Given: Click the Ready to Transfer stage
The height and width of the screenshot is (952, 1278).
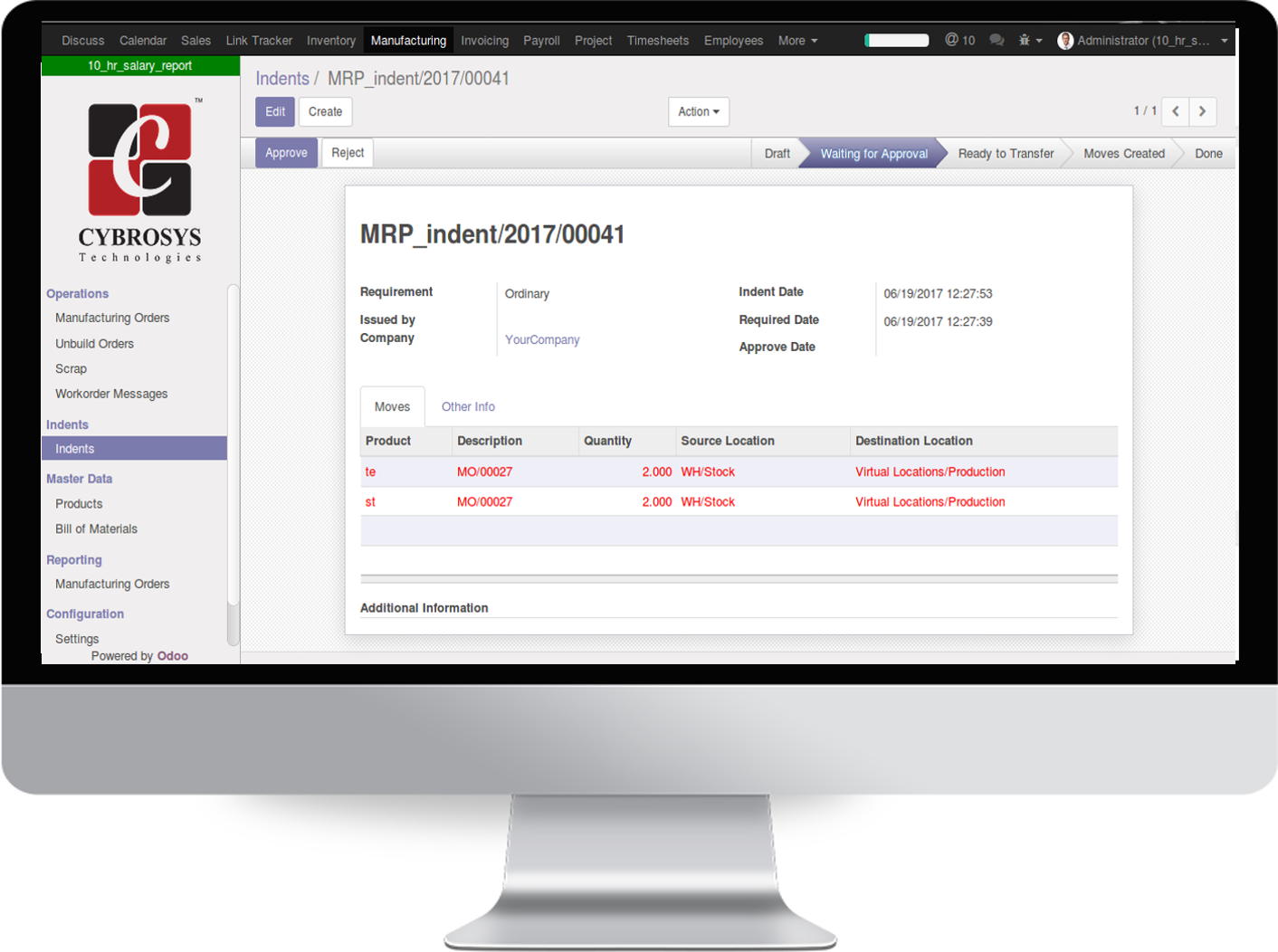Looking at the screenshot, I should (1006, 154).
